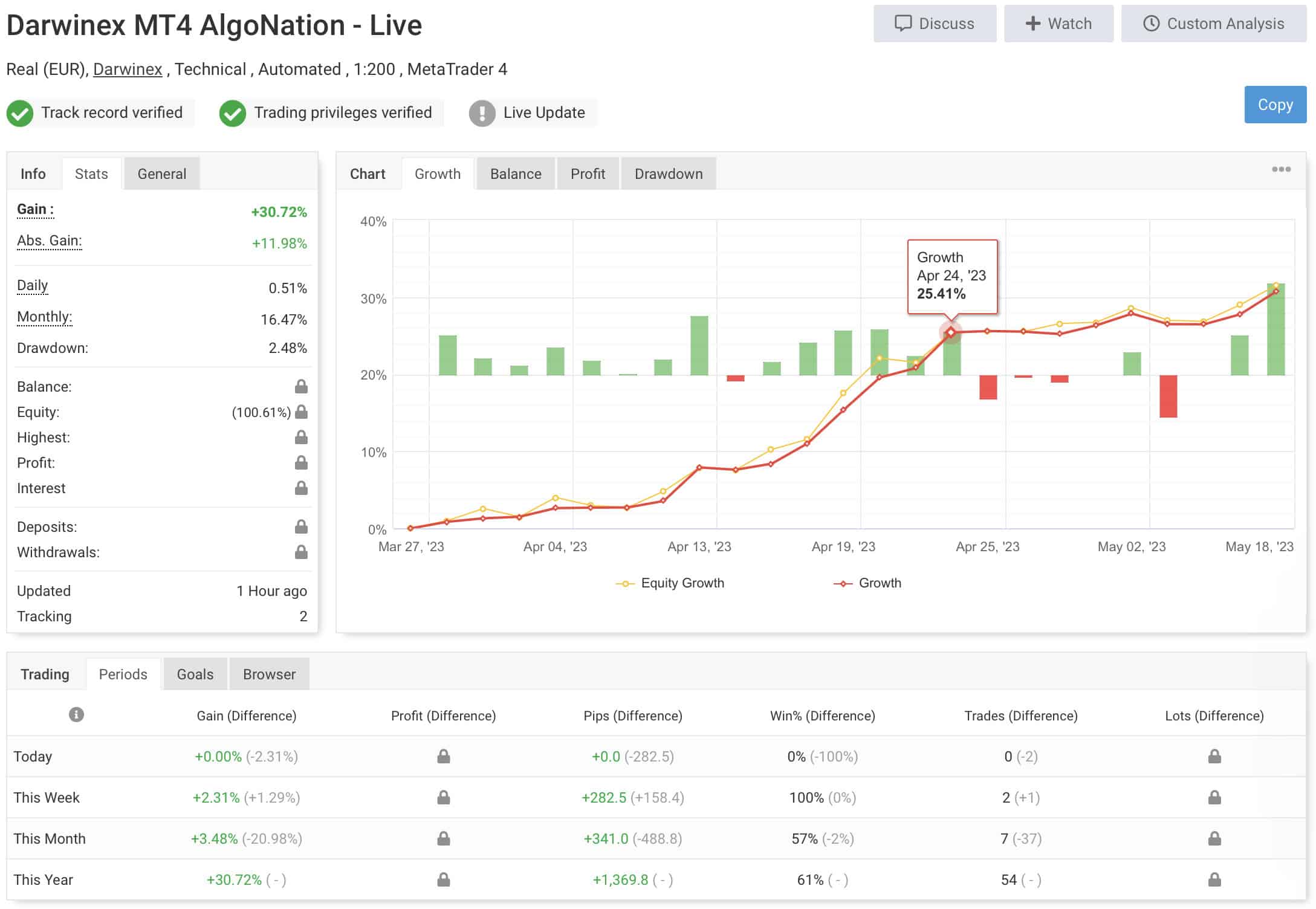The height and width of the screenshot is (909, 1316).
Task: Click the Track record verified checkmark icon
Action: (20, 113)
